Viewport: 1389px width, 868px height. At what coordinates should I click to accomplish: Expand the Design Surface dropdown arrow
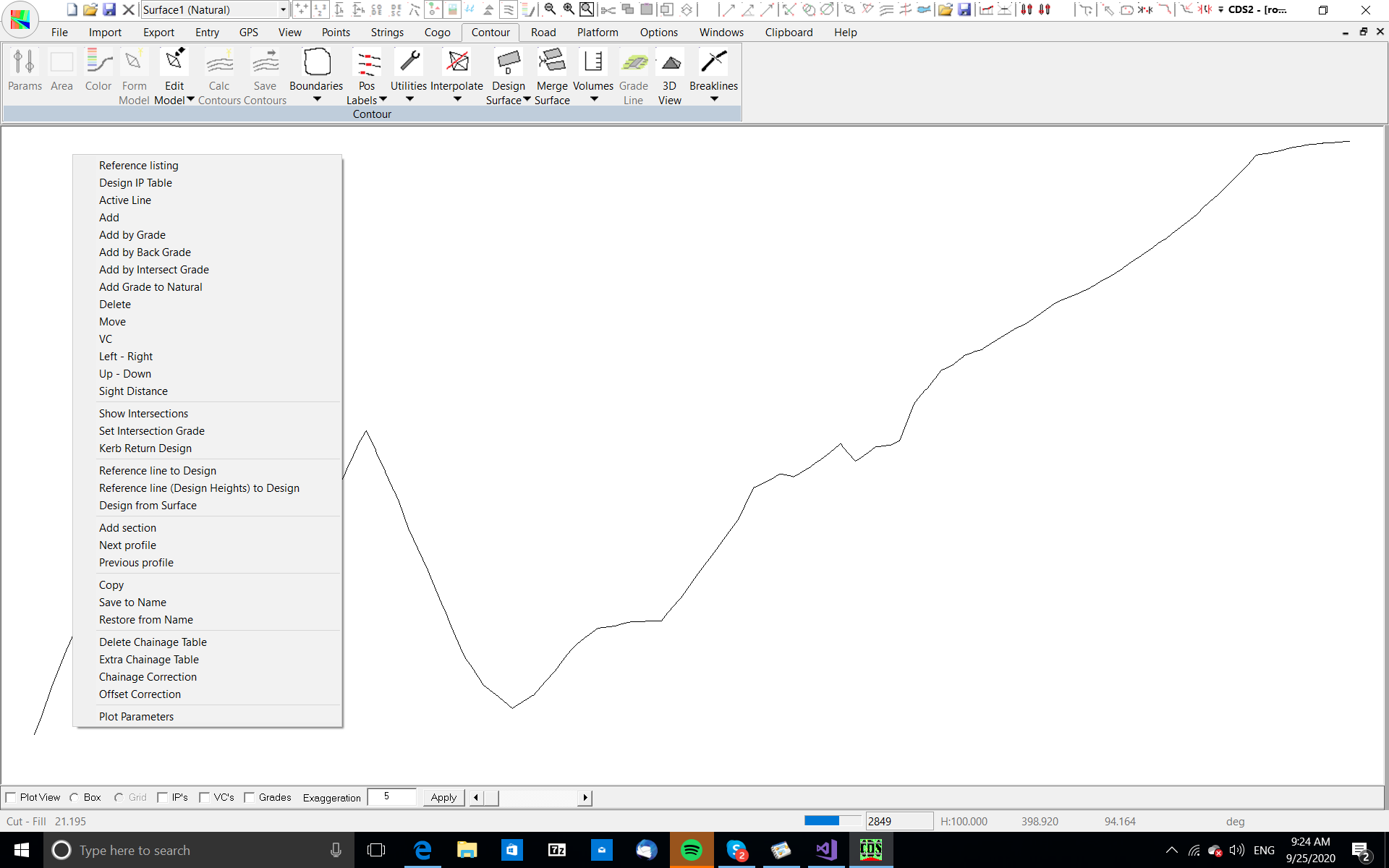[x=527, y=100]
